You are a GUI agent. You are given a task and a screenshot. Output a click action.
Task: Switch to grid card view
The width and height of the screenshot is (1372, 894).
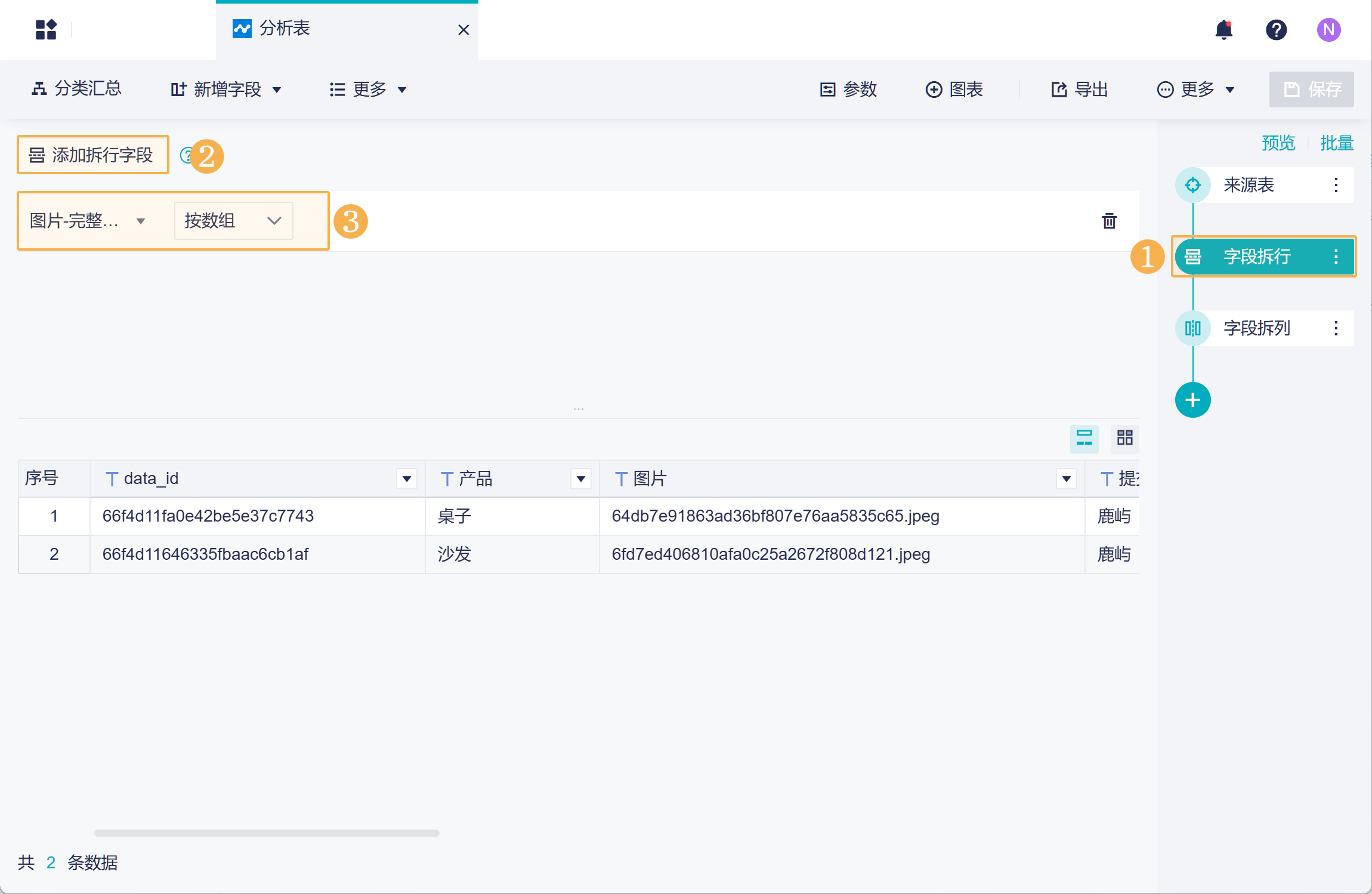click(x=1124, y=439)
